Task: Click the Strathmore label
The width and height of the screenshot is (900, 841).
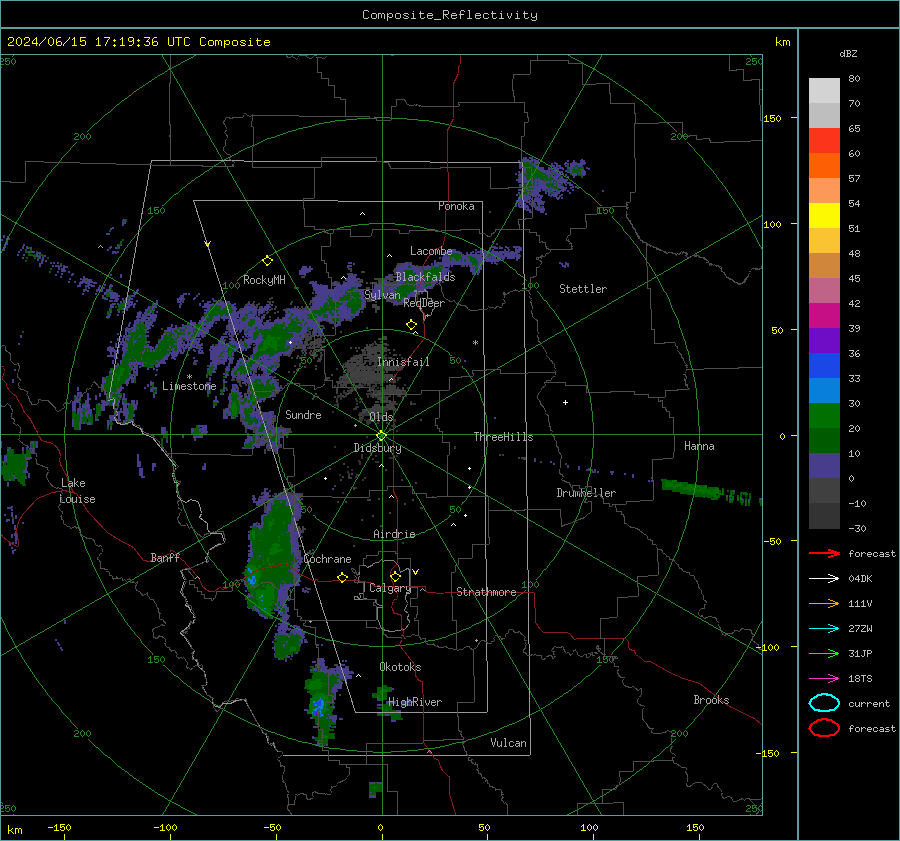Action: [x=486, y=592]
